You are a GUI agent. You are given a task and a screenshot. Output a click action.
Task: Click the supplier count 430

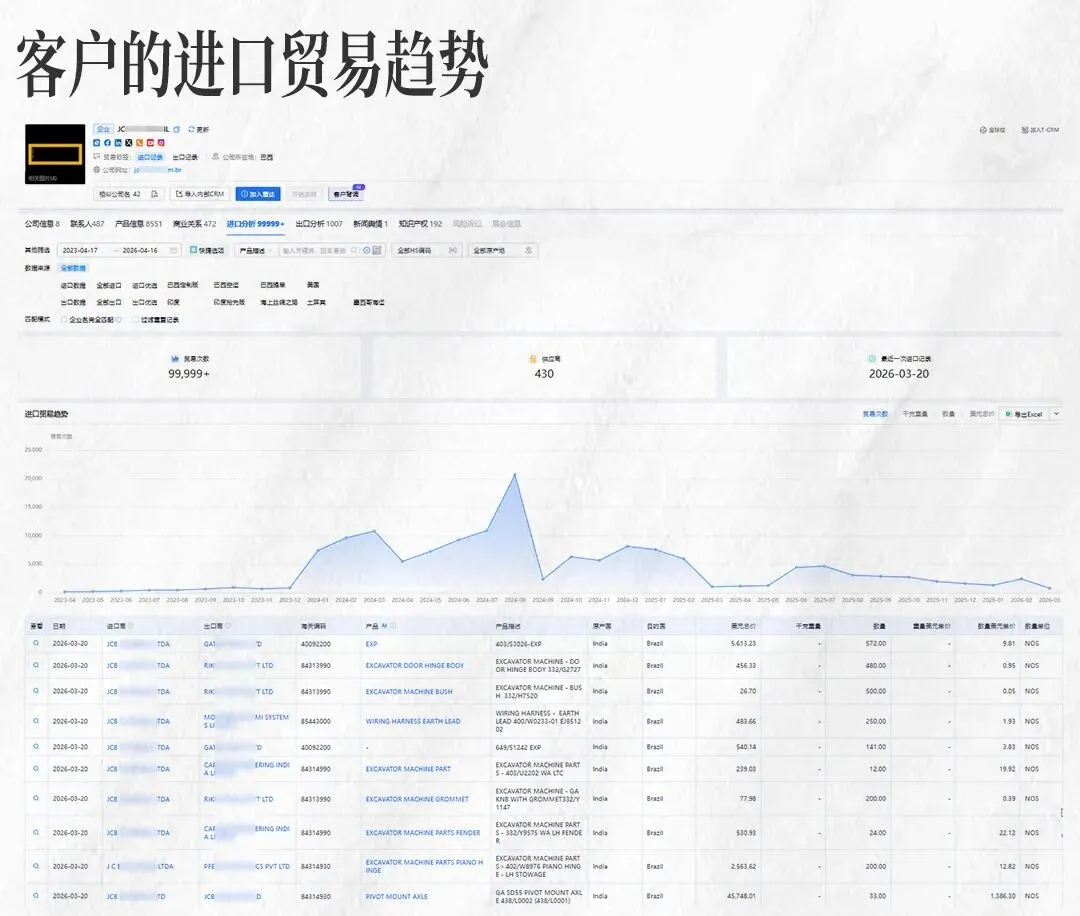coord(544,374)
